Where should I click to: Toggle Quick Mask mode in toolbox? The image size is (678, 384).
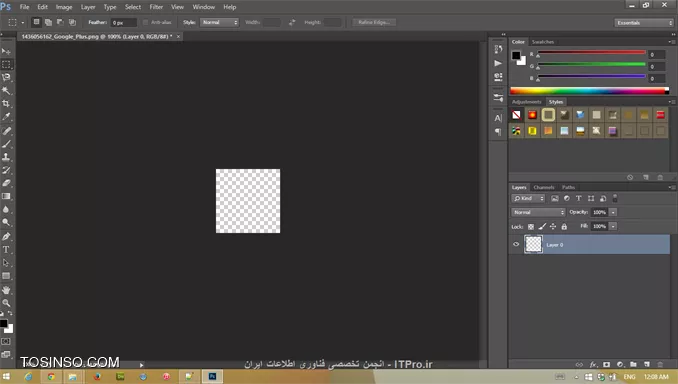click(6, 342)
